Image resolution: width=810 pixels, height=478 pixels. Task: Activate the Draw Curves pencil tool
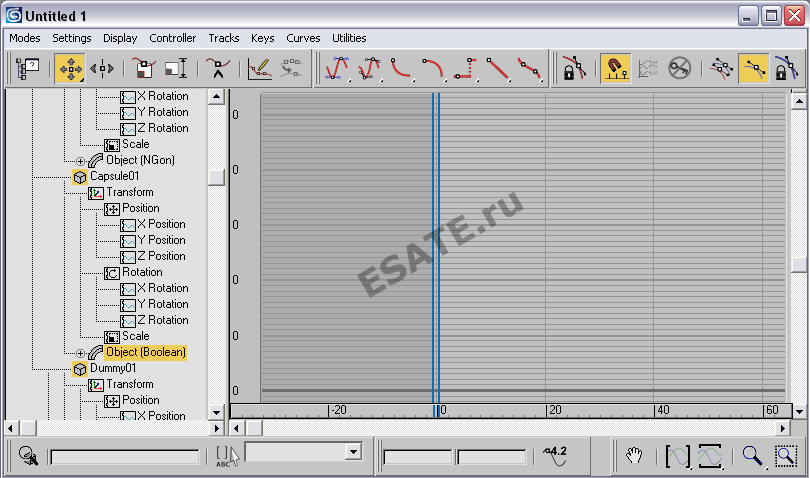coord(259,68)
